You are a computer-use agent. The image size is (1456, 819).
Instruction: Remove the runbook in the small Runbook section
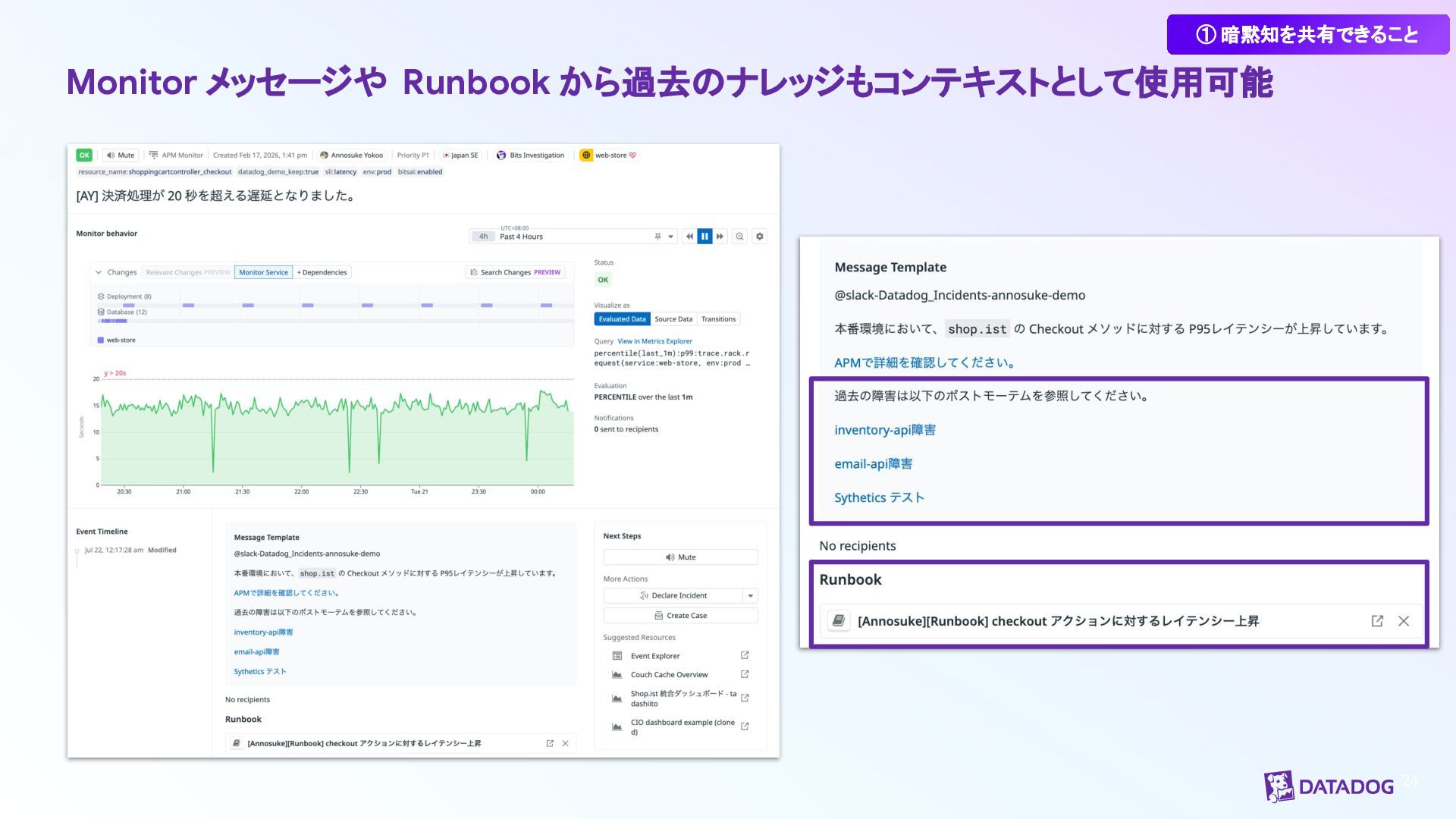[x=565, y=743]
